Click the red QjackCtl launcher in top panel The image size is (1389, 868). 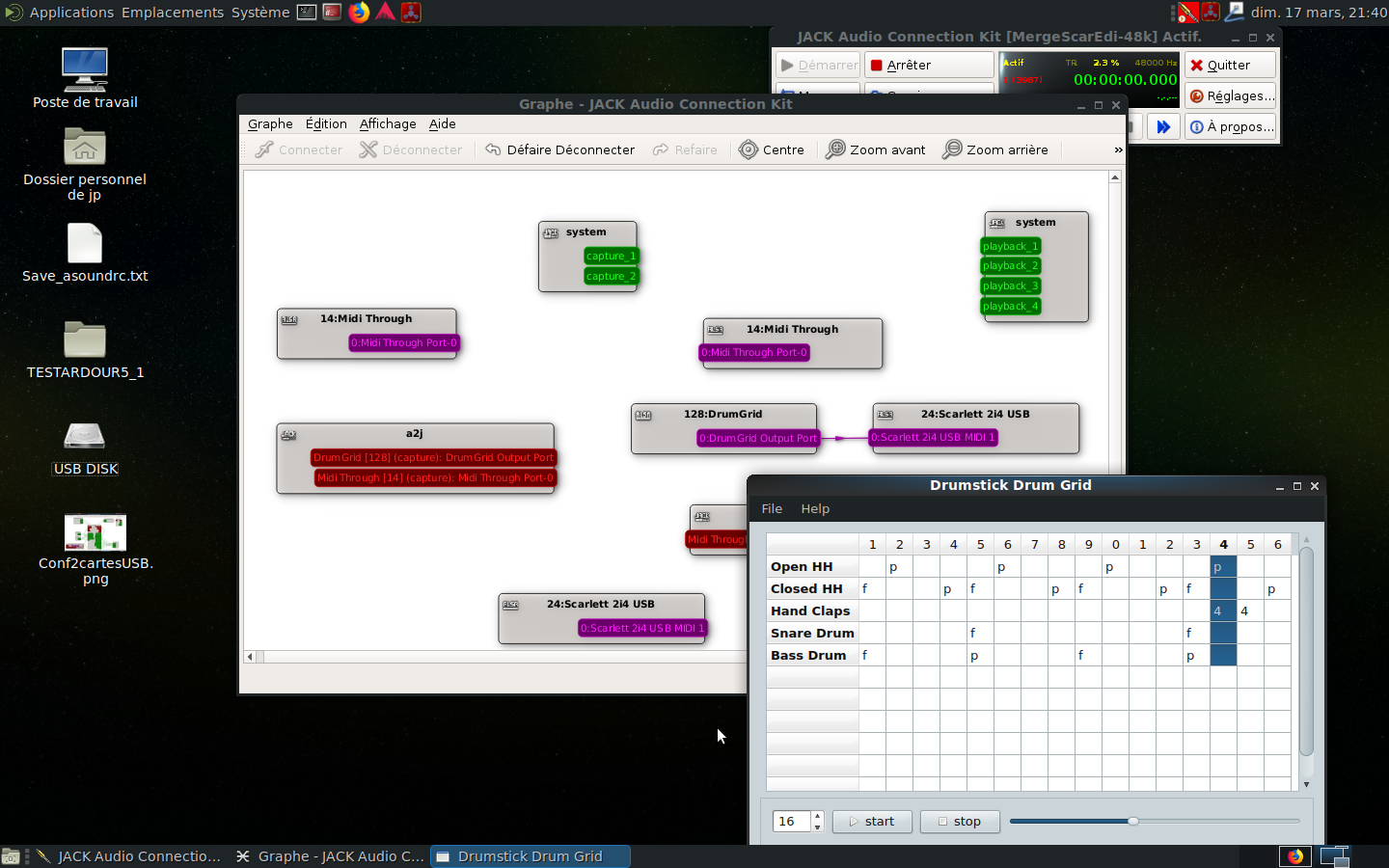coord(411,13)
